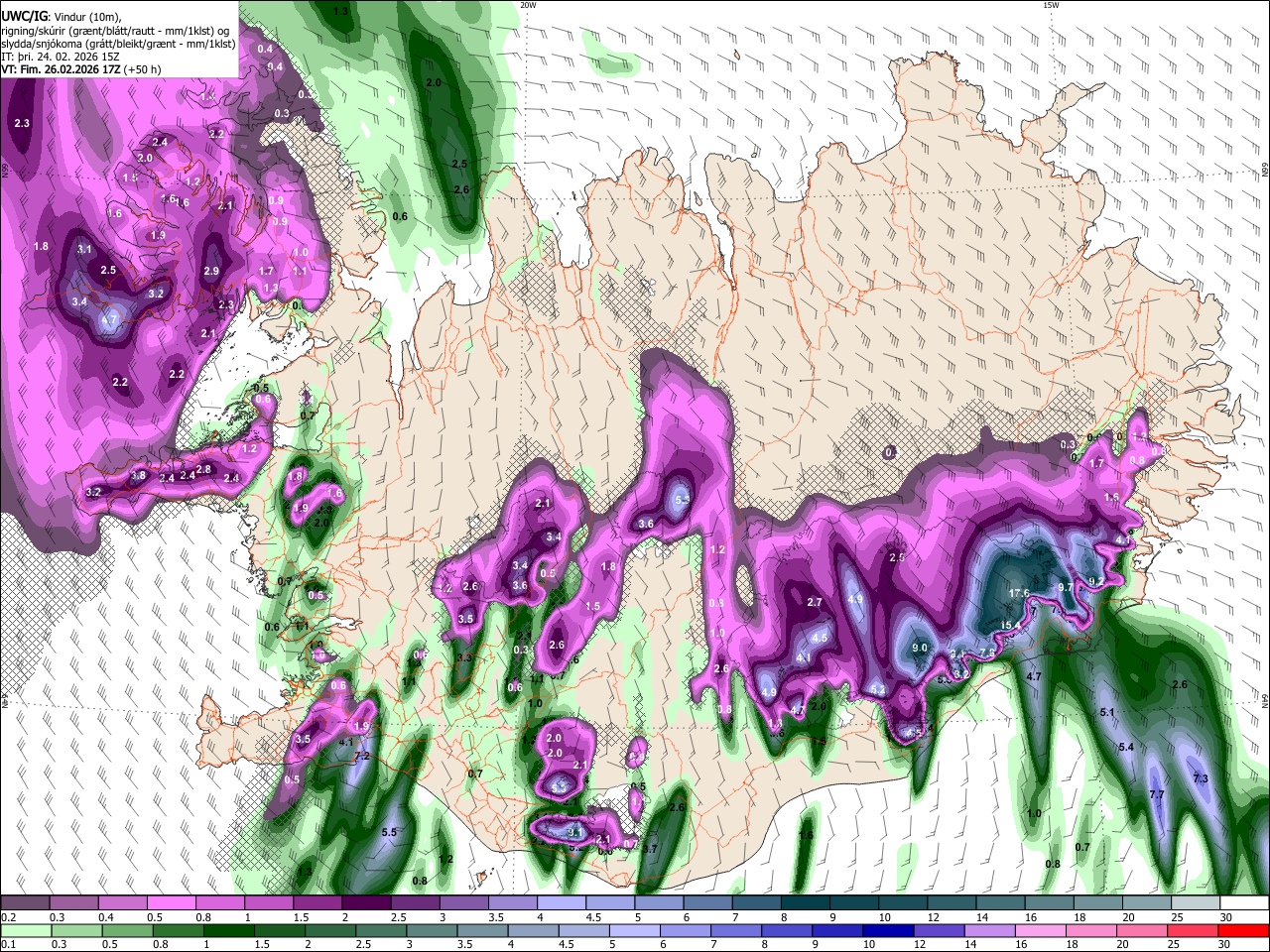Viewport: 1270px width, 952px height.
Task: Click the "4.5" value on the map
Action: point(821,638)
